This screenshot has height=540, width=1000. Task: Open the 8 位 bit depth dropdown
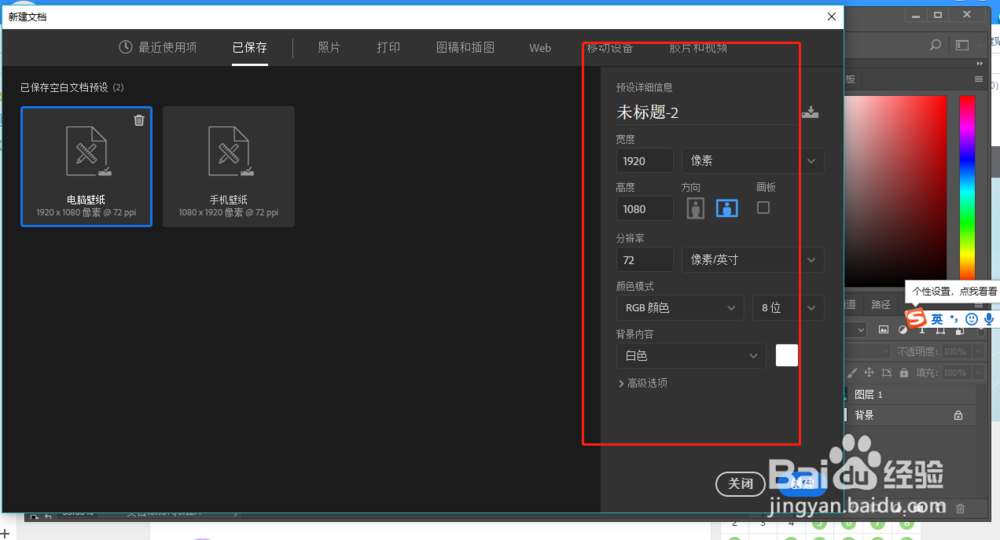[x=788, y=308]
